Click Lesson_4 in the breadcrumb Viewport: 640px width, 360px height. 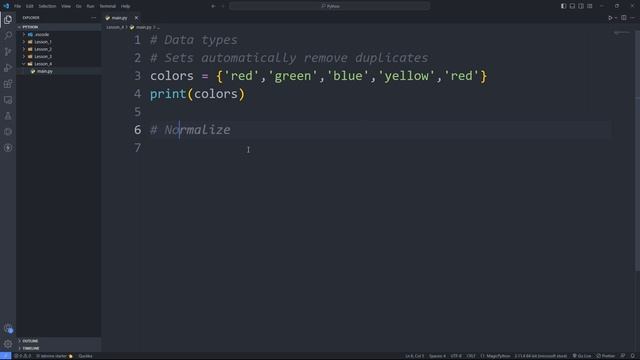115,27
